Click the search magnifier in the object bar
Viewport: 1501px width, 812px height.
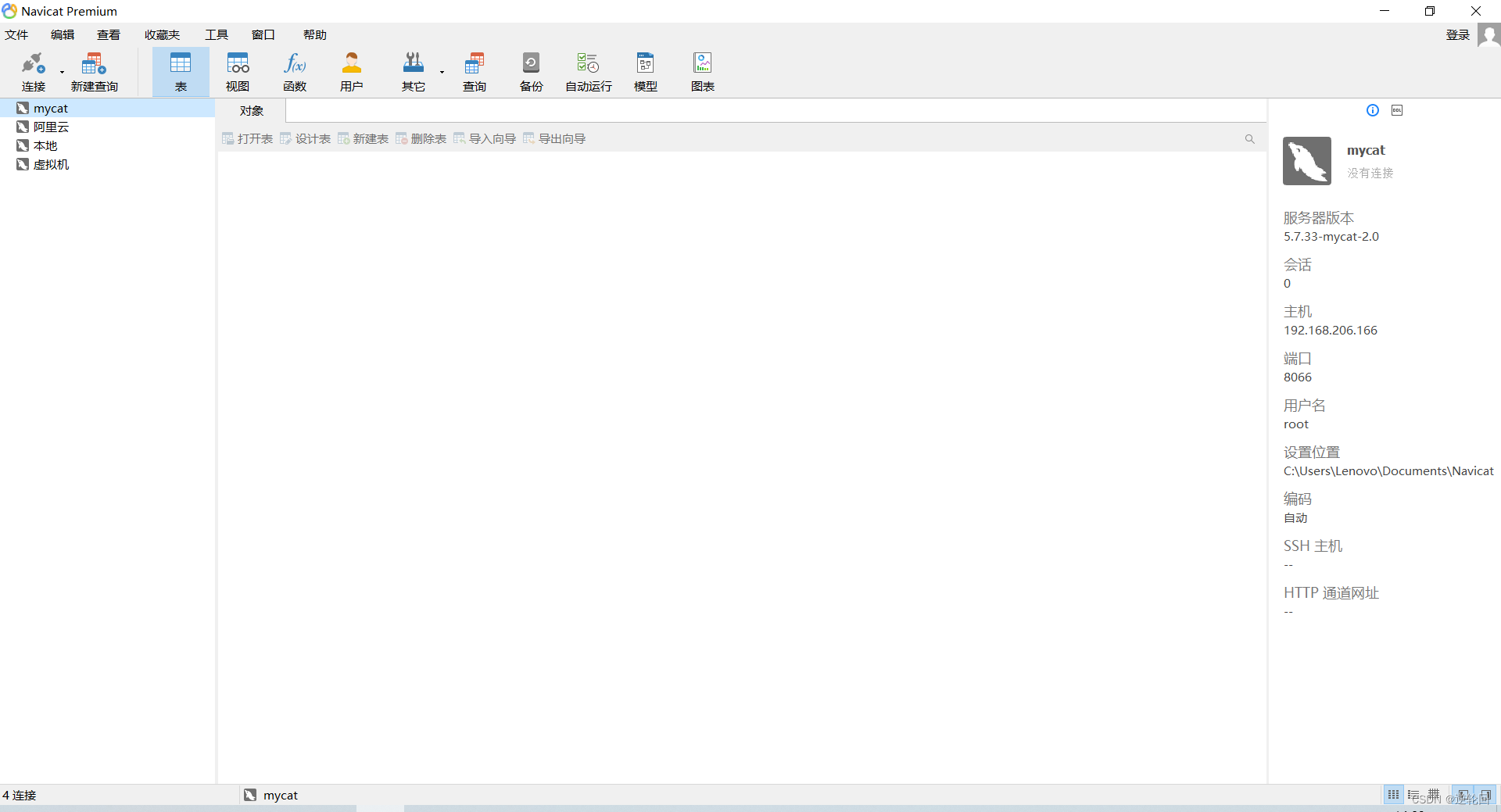1249,138
